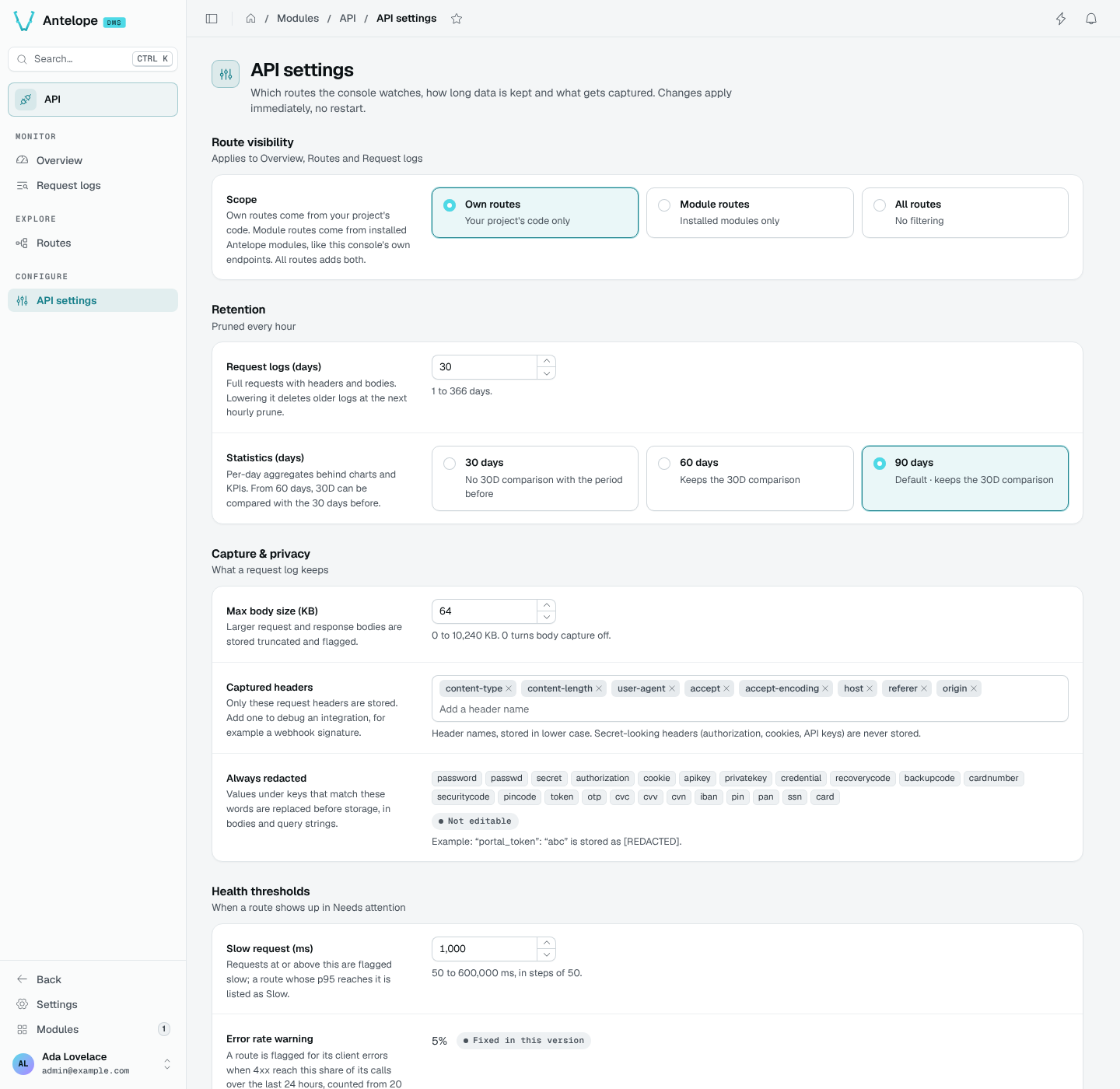Choose 30 days statistics retention
This screenshot has width=1120, height=1089.
[x=535, y=478]
